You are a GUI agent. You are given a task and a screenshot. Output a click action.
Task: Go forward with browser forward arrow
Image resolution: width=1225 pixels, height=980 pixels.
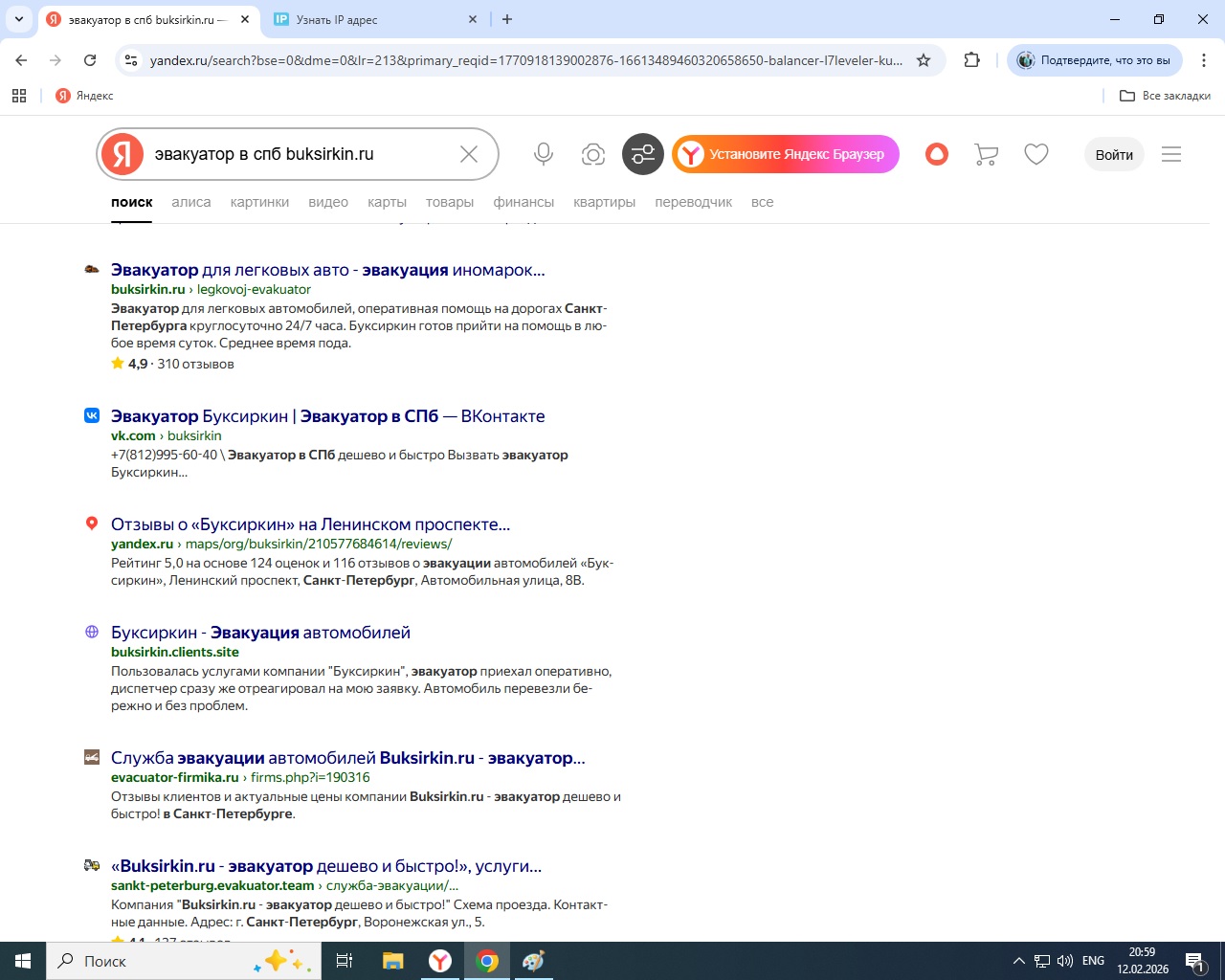(x=56, y=60)
